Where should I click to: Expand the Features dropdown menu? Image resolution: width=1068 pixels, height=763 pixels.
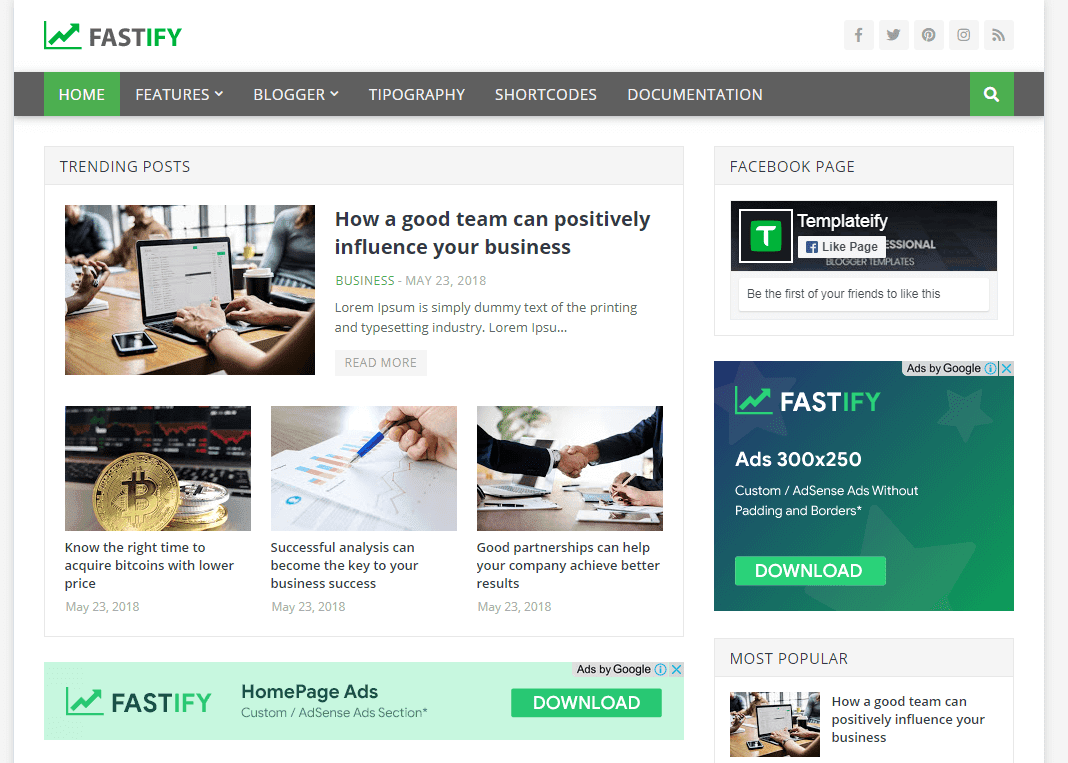(179, 94)
